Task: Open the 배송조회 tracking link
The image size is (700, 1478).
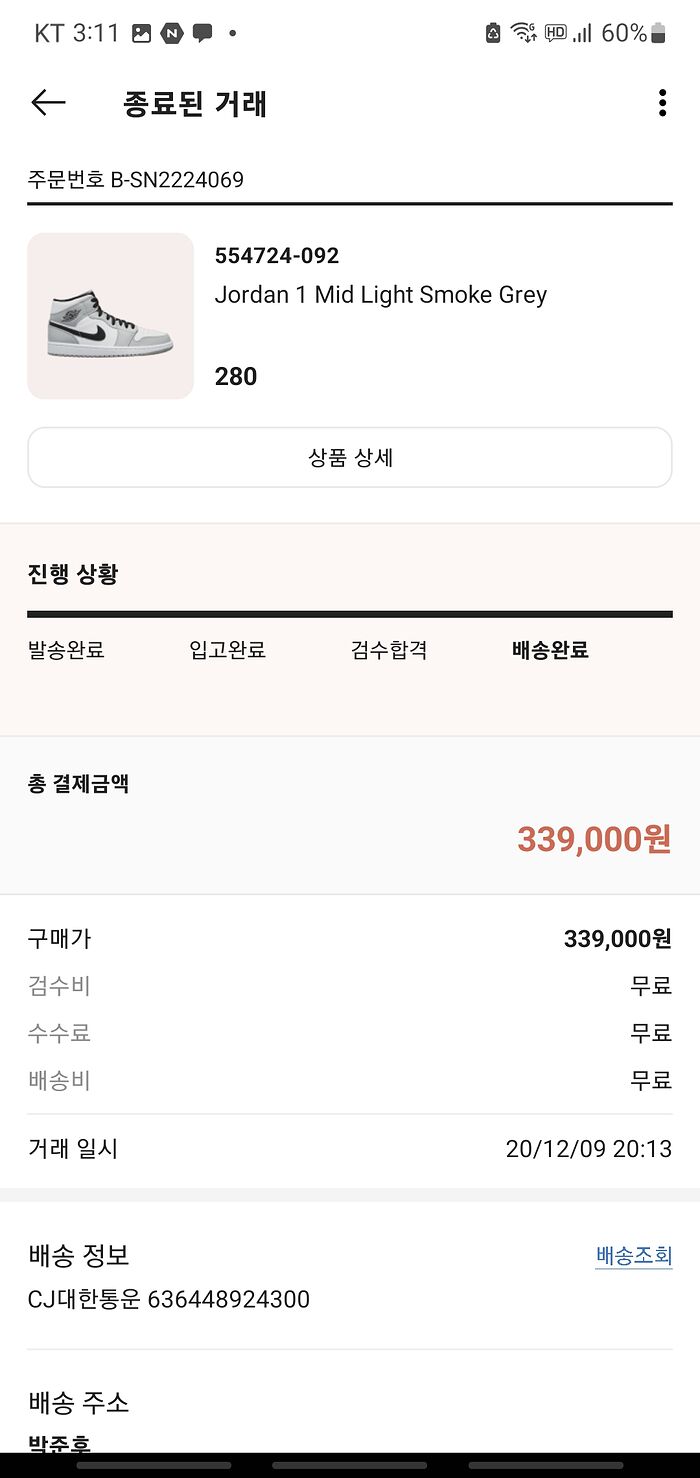Action: pyautogui.click(x=633, y=1256)
